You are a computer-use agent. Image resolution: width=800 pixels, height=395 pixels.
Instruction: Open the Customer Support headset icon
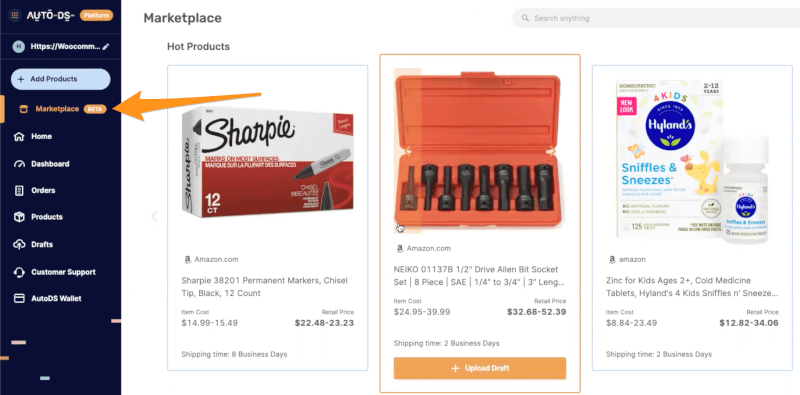coord(19,272)
